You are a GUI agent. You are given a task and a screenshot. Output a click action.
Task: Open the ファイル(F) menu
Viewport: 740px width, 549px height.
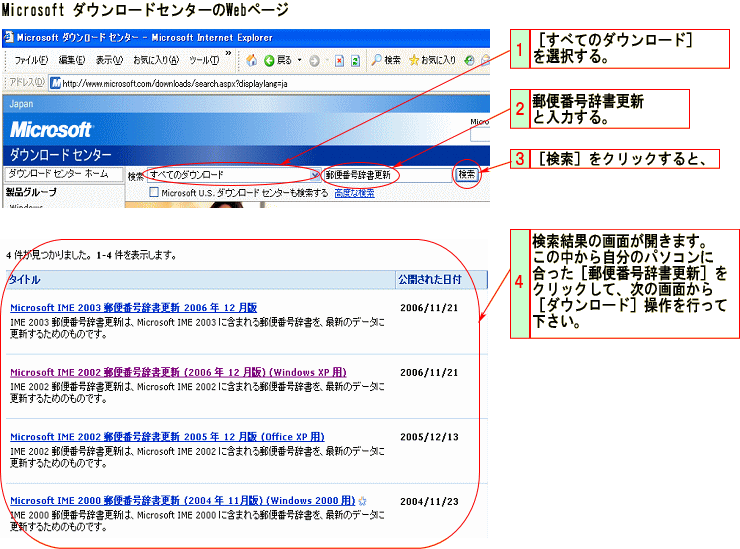tap(31, 60)
